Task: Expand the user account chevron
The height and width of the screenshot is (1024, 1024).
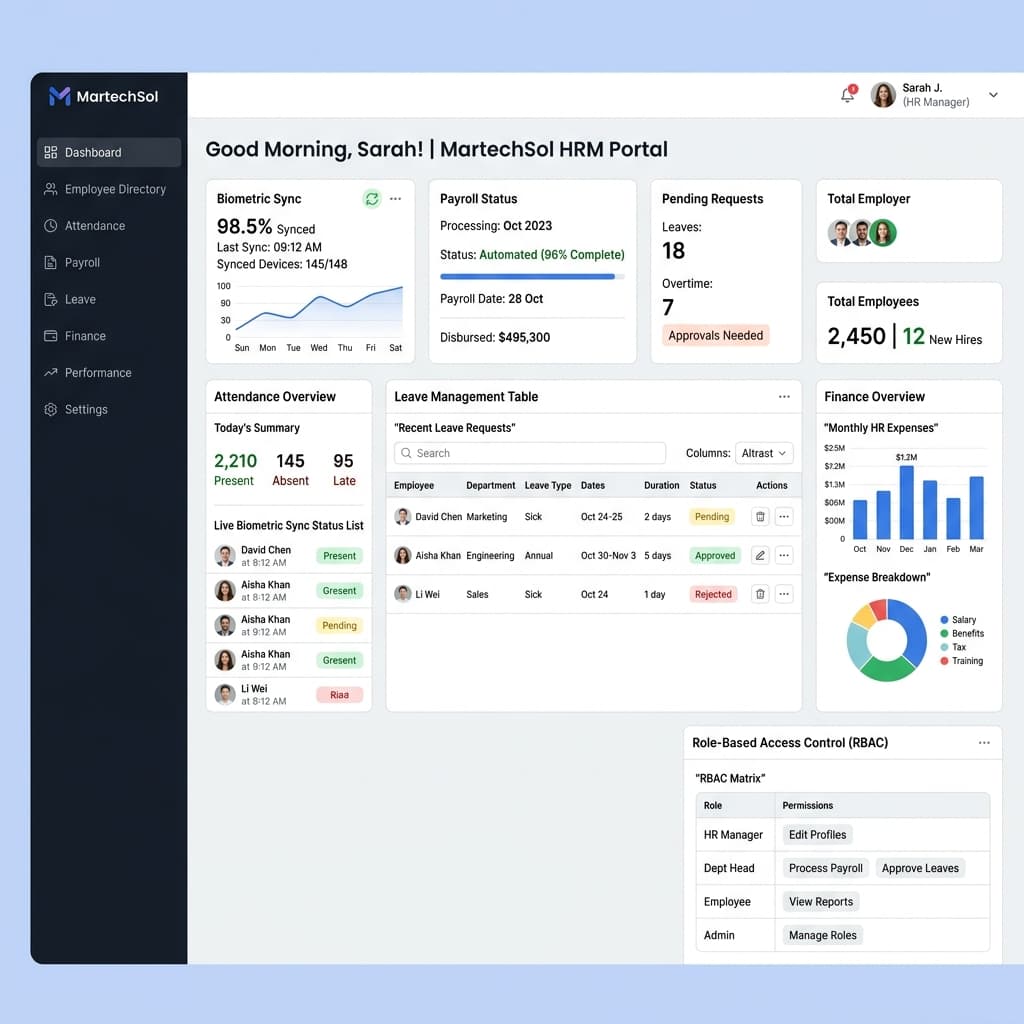Action: [993, 95]
